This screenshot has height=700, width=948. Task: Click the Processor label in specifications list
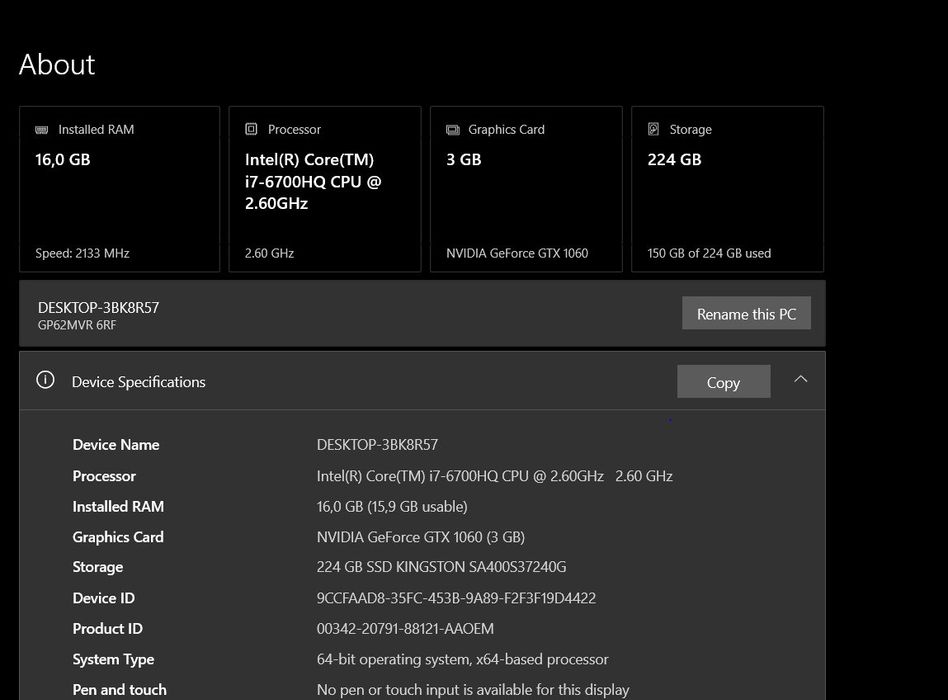pyautogui.click(x=104, y=476)
